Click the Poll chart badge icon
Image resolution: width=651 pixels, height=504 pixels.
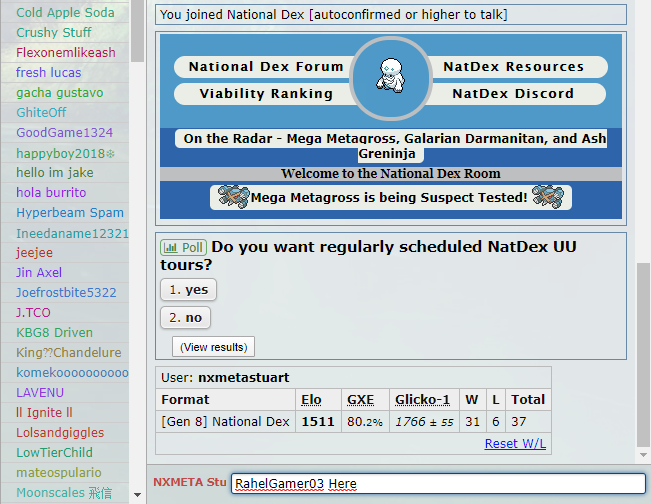coord(183,247)
